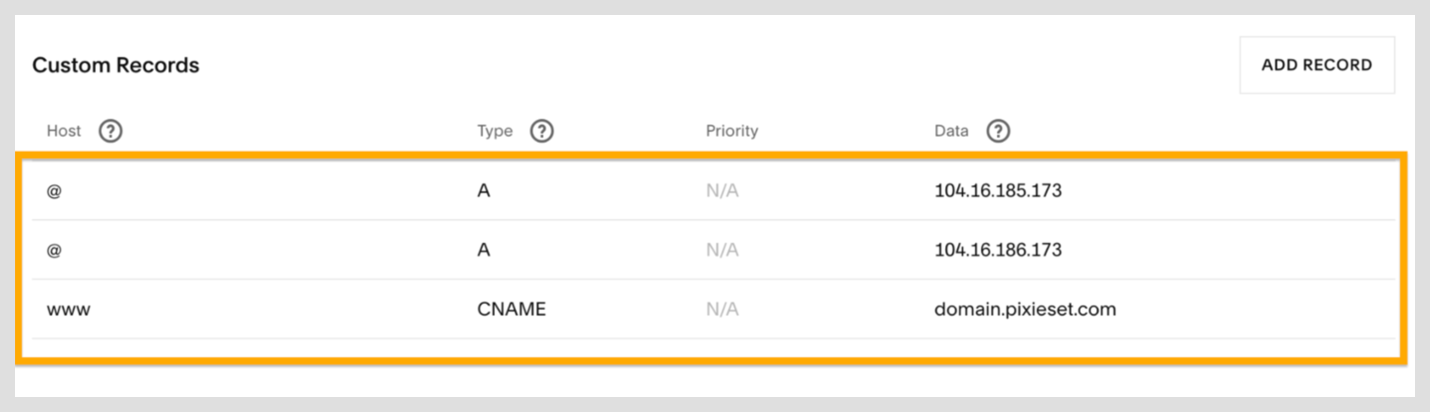Click the ADD RECORD button
The height and width of the screenshot is (412, 1430).
[x=1317, y=65]
